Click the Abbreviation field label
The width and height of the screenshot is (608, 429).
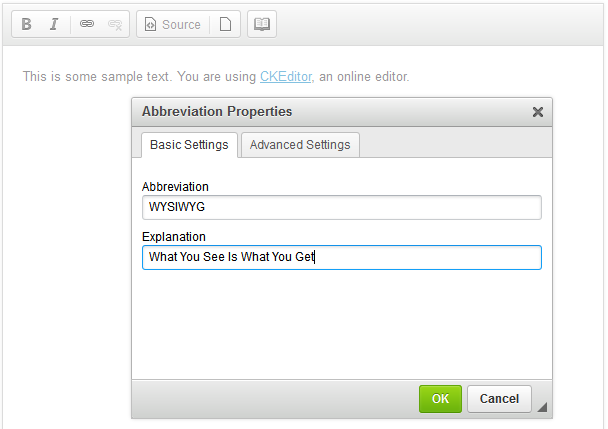pyautogui.click(x=175, y=187)
